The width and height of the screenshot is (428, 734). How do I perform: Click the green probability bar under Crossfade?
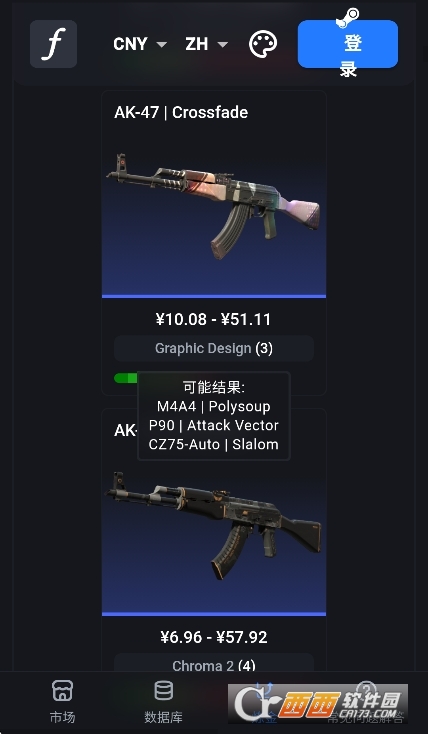pos(126,378)
